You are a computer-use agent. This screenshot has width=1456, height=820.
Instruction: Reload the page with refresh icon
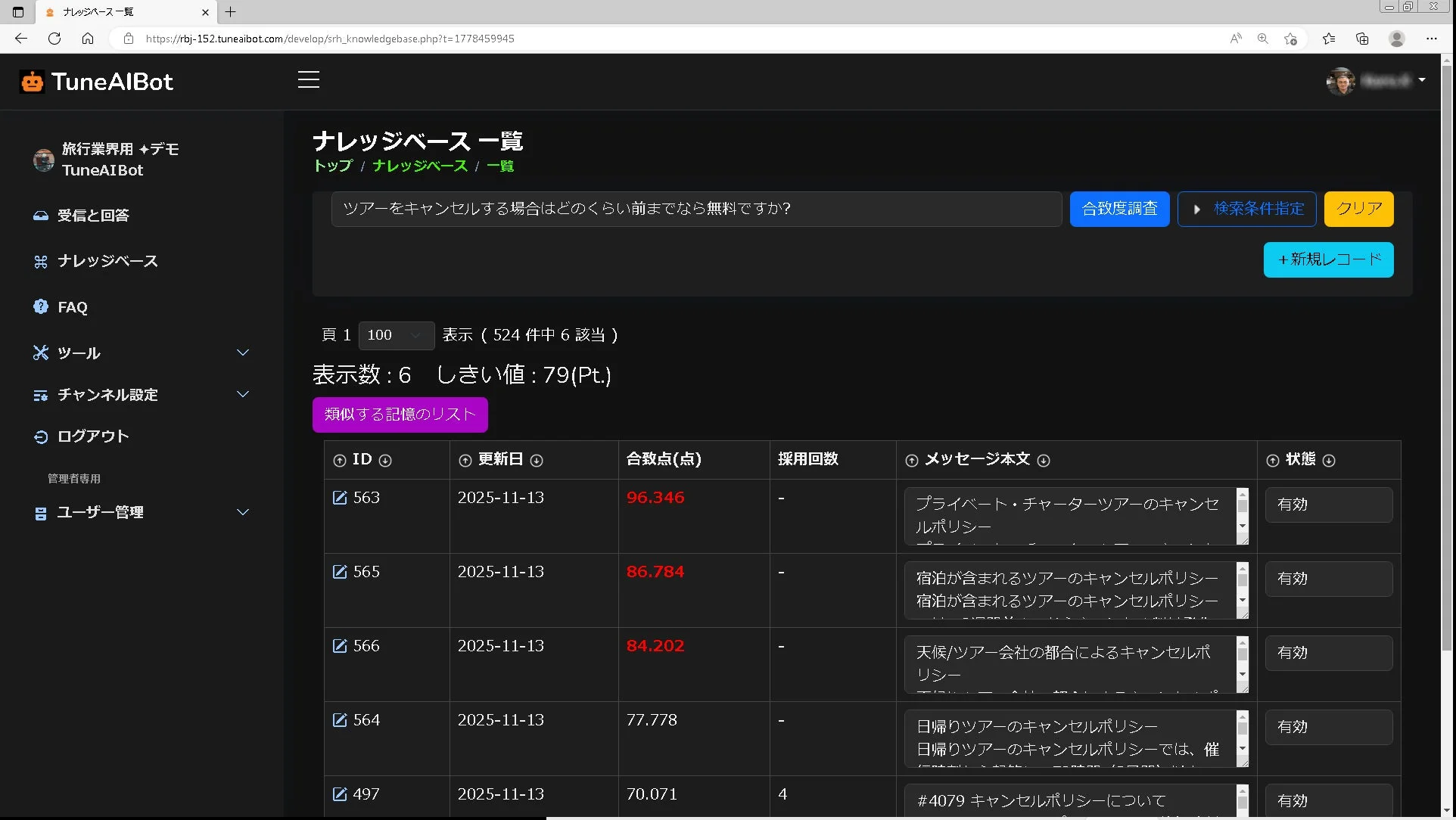pyautogui.click(x=54, y=39)
